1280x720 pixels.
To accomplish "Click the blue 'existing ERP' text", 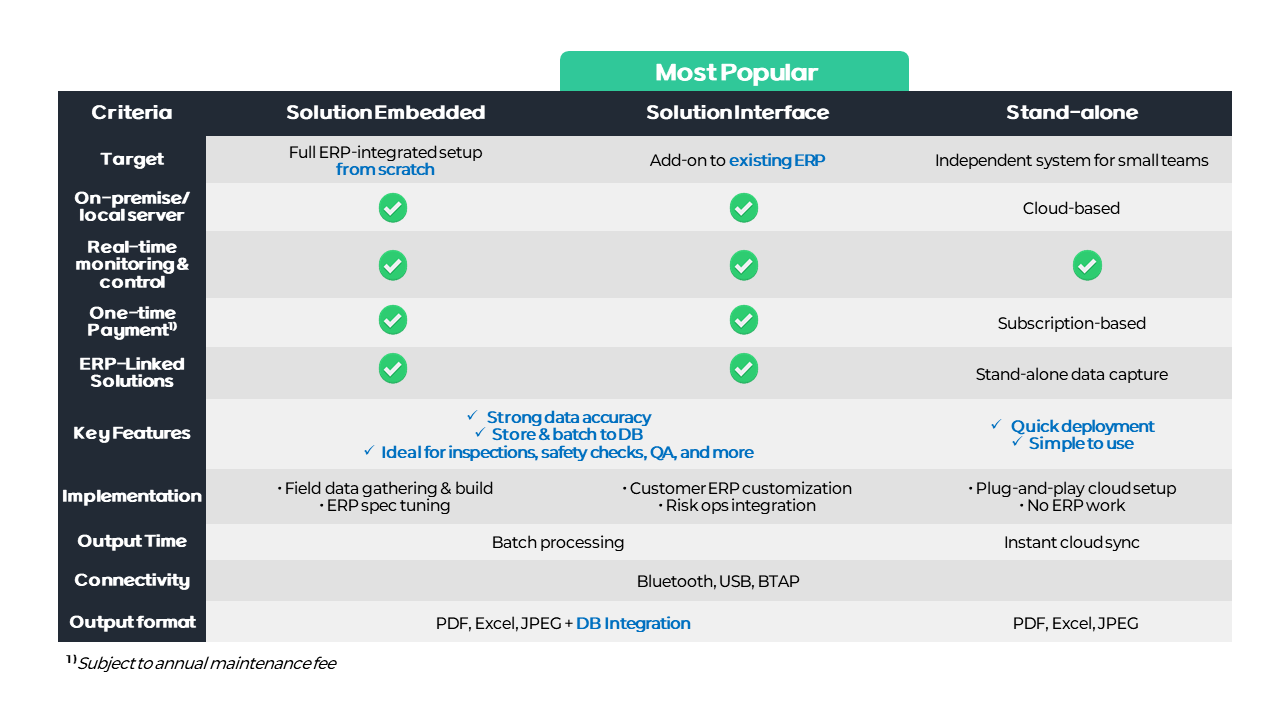I will pos(777,160).
